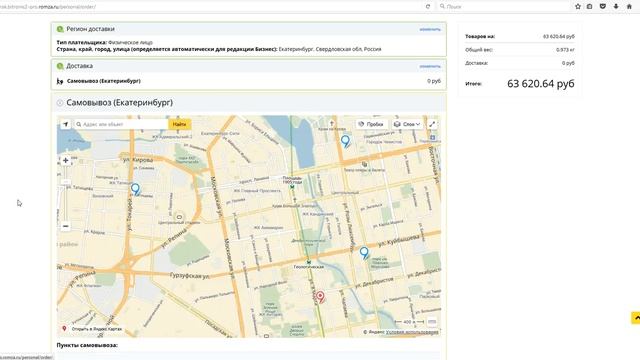
Task: Go to the browser home page icon
Action: pyautogui.click(x=629, y=7)
